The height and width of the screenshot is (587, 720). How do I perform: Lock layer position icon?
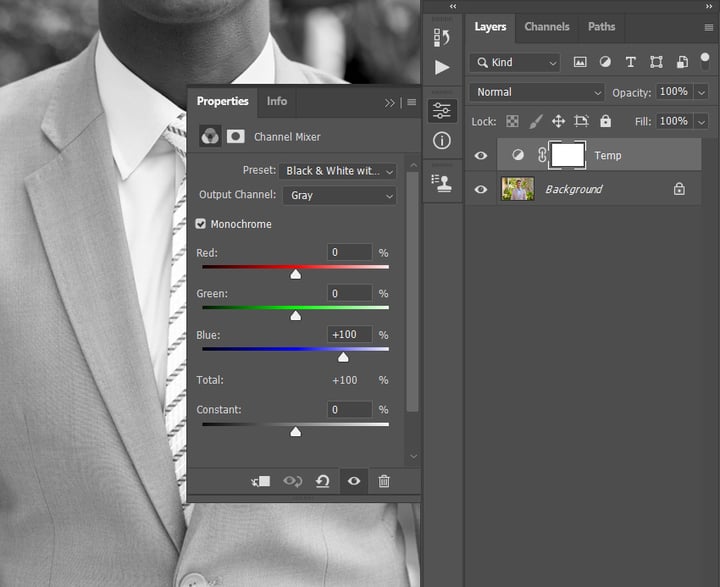pyautogui.click(x=558, y=121)
